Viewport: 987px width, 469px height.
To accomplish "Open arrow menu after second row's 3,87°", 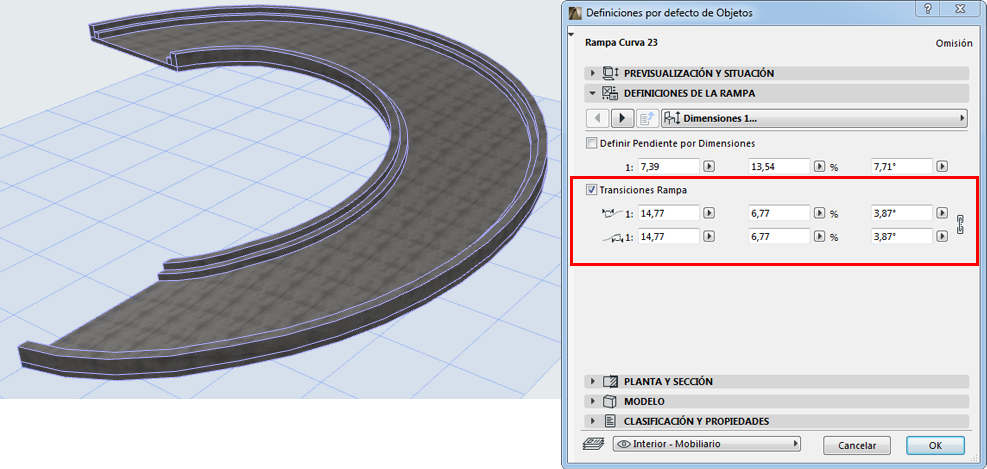I will click(x=942, y=237).
